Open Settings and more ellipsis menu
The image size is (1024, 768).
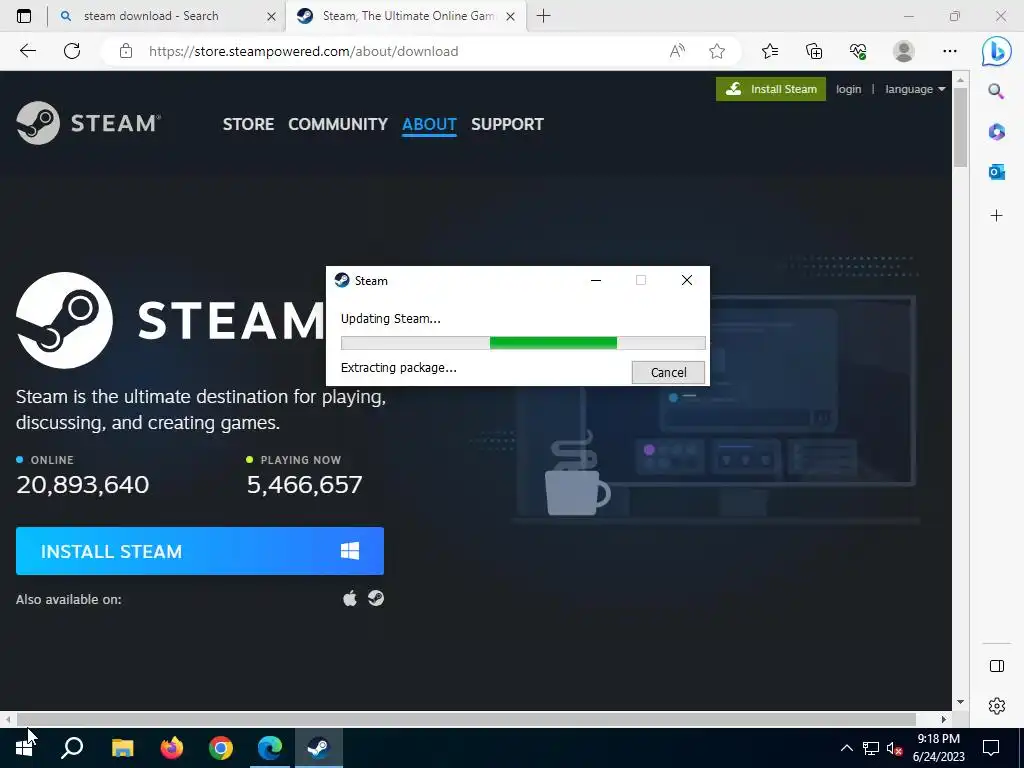pos(950,51)
